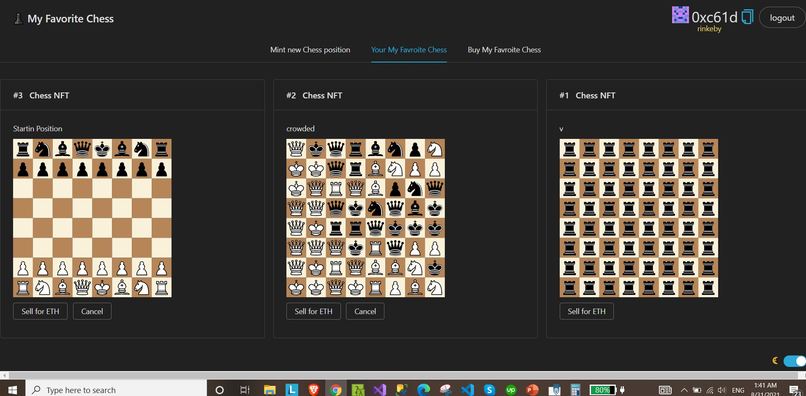Switch to Your My Favroite Chess tab

(409, 50)
